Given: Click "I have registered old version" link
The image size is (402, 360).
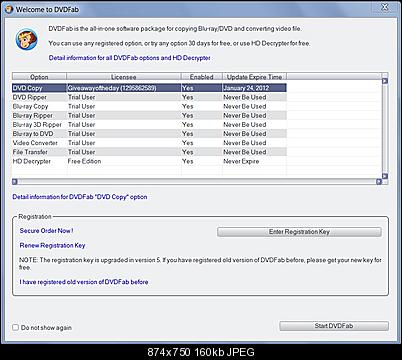Looking at the screenshot, I should [x=84, y=282].
